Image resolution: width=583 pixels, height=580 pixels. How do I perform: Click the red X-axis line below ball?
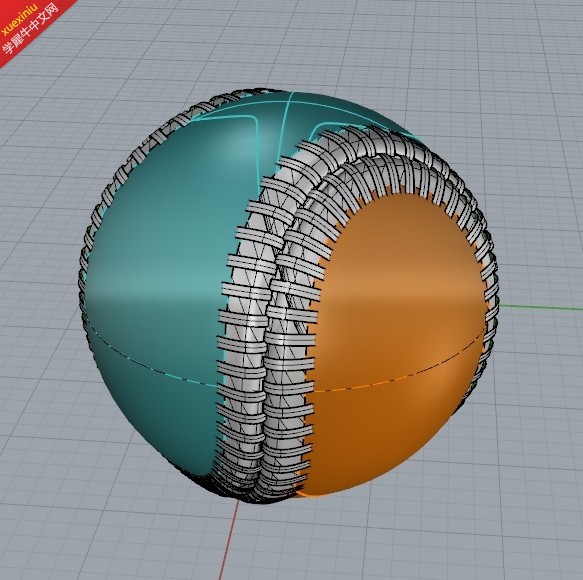[229, 539]
